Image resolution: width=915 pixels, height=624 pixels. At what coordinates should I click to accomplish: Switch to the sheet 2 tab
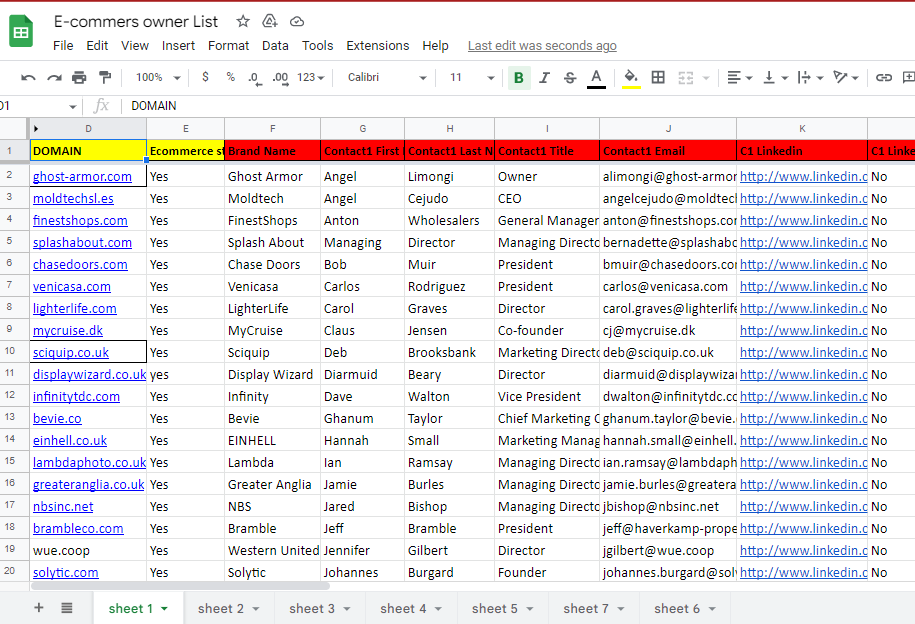(228, 609)
